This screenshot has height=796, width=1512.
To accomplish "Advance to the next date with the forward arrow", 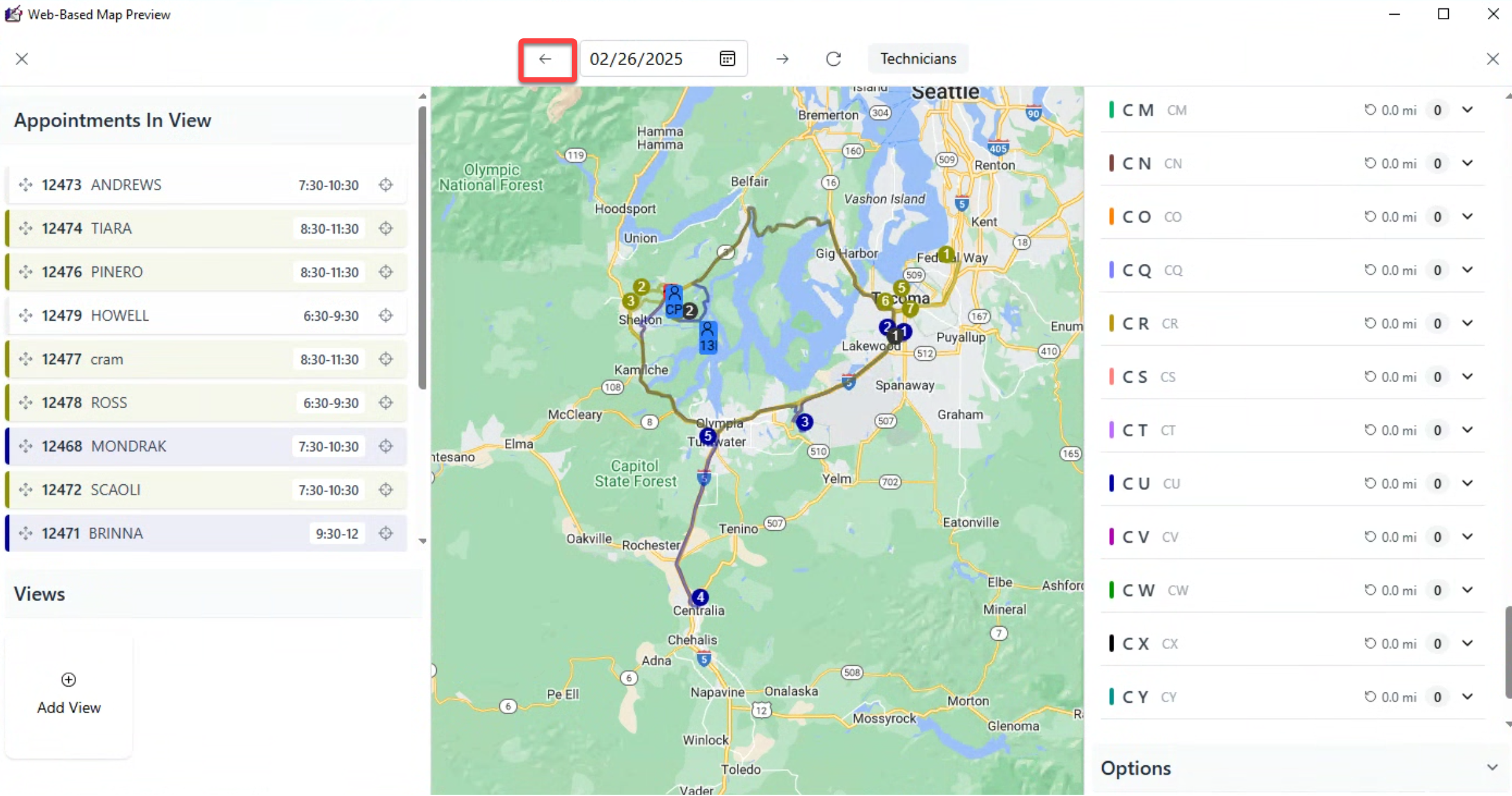I will [782, 59].
